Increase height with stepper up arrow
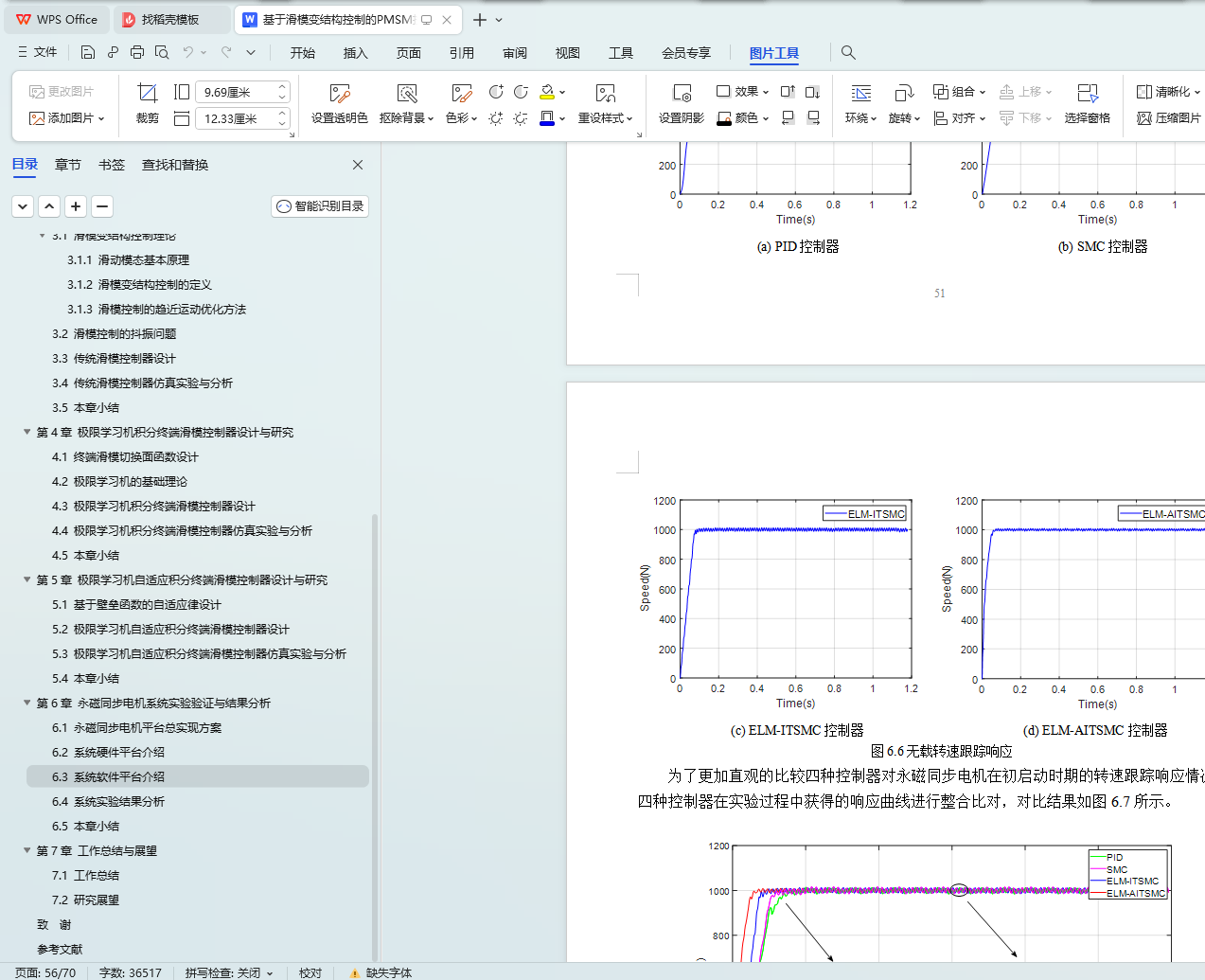1205x980 pixels. point(282,87)
